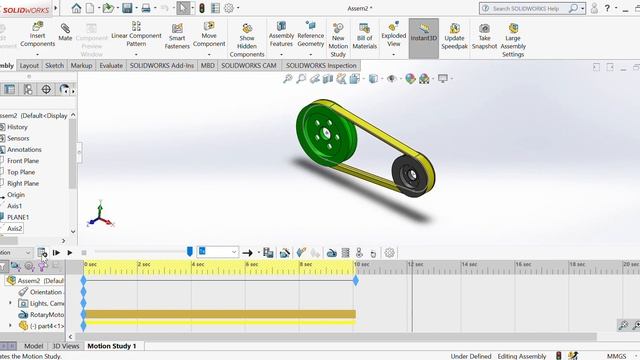640x360 pixels.
Task: Switch to the 3D Views tab
Action: point(66,346)
